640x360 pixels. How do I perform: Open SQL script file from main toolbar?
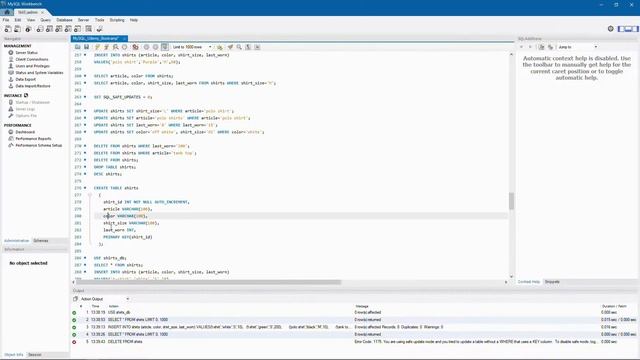18,29
